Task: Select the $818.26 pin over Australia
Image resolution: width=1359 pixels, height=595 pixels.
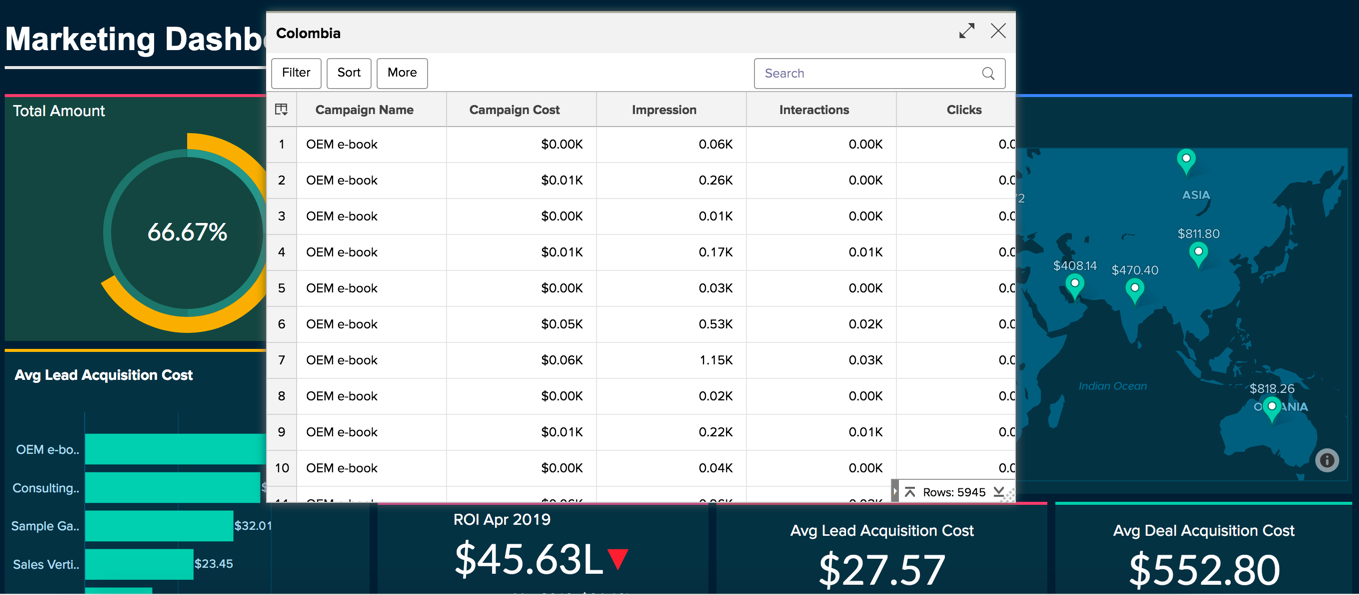Action: coord(1271,408)
